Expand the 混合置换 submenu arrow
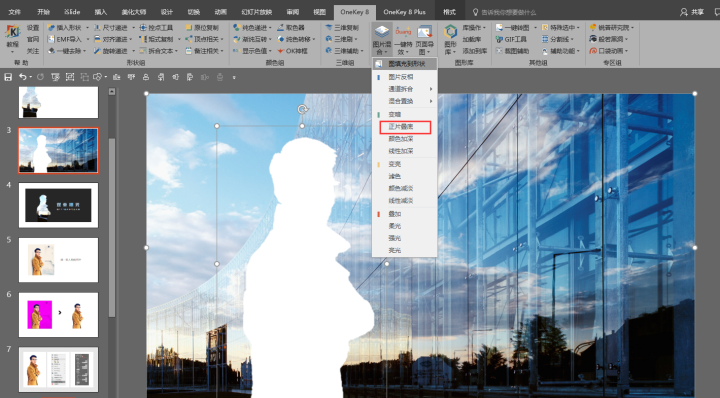 tap(431, 101)
